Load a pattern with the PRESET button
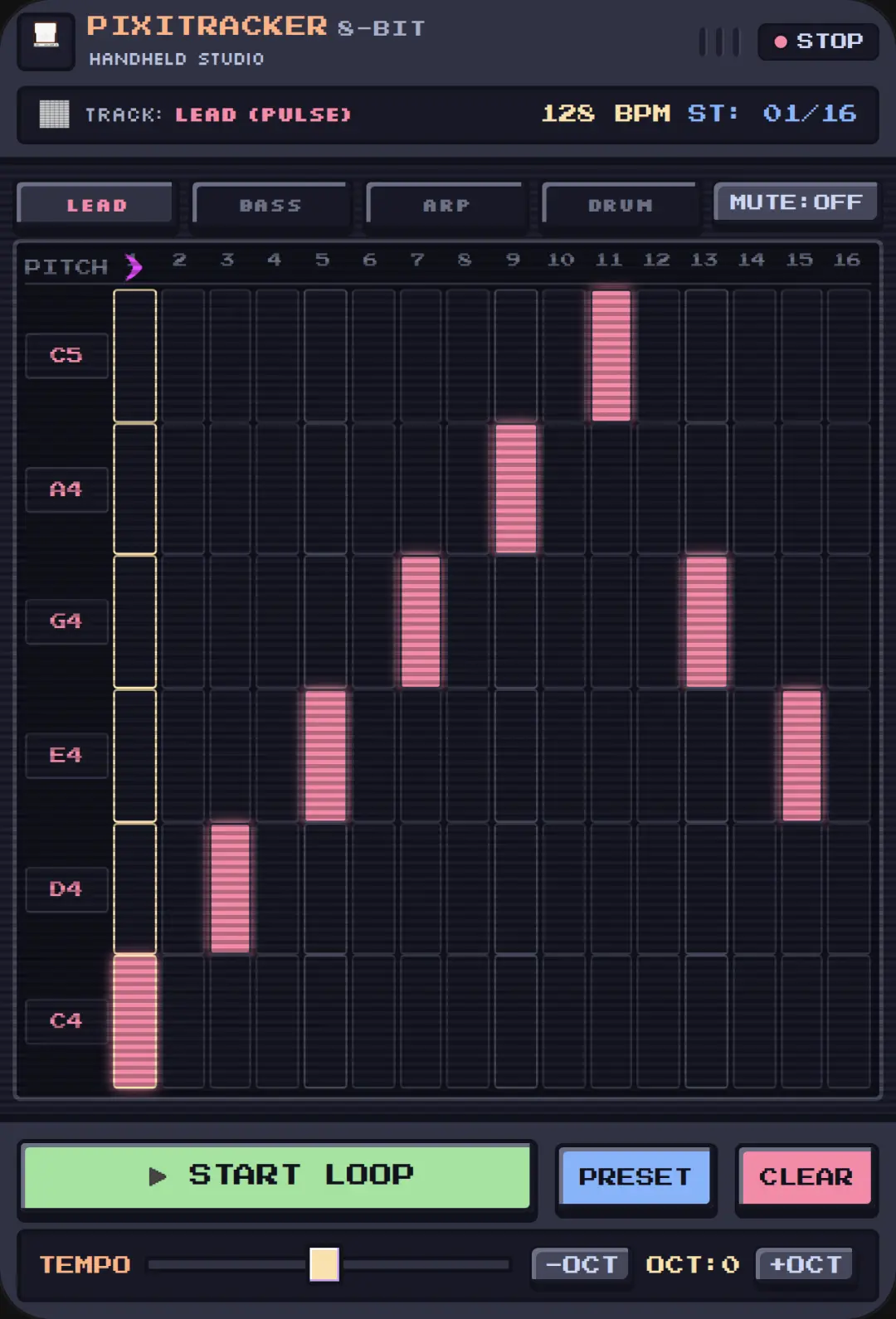The height and width of the screenshot is (1319, 896). click(635, 1176)
